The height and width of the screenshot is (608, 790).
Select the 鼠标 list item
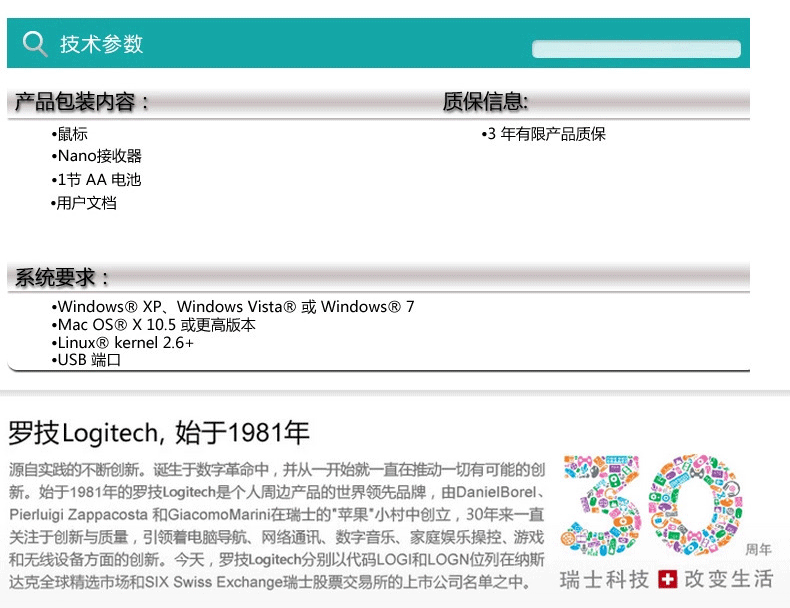(69, 134)
